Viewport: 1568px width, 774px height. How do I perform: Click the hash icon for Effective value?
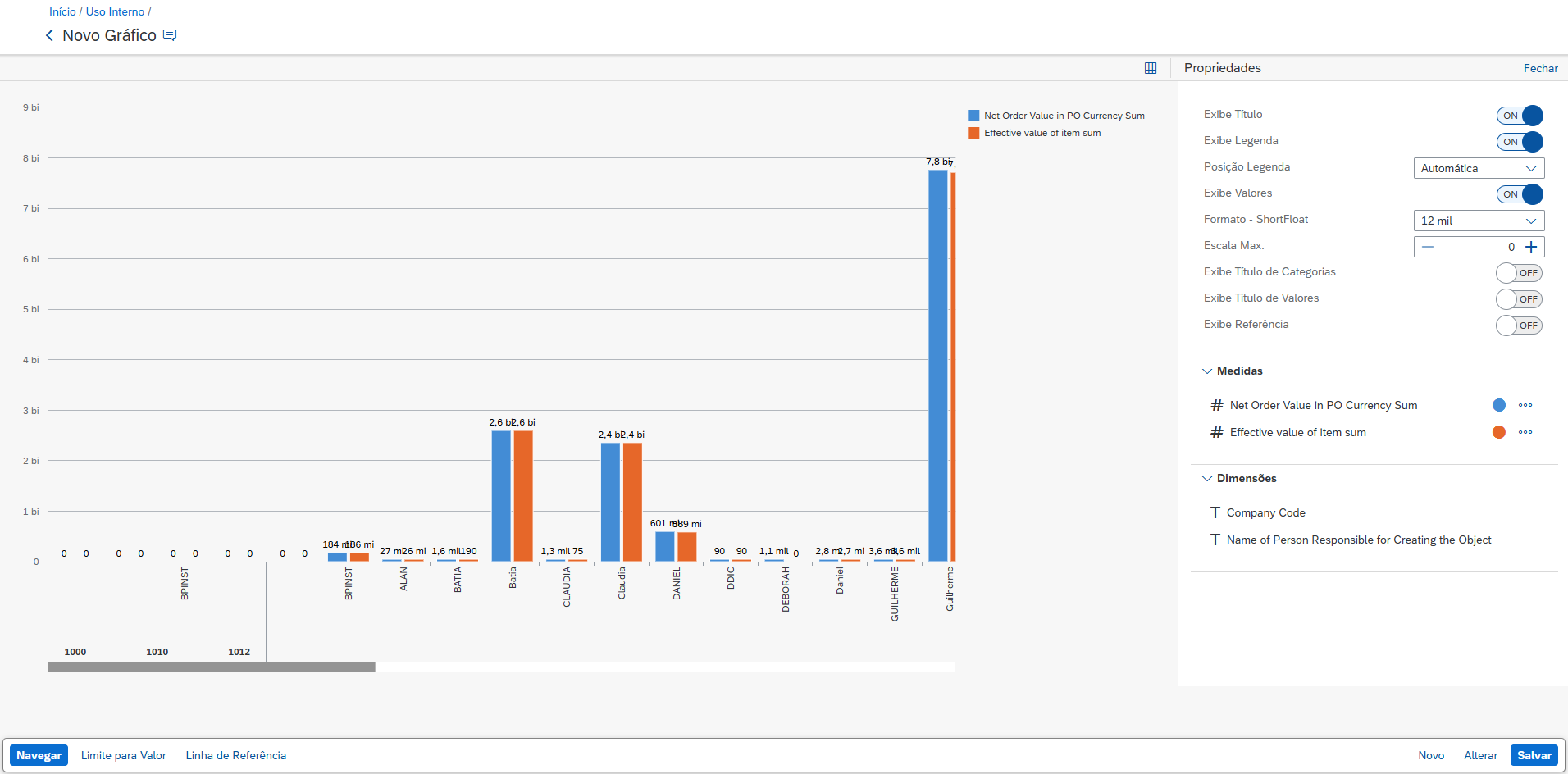click(1217, 432)
